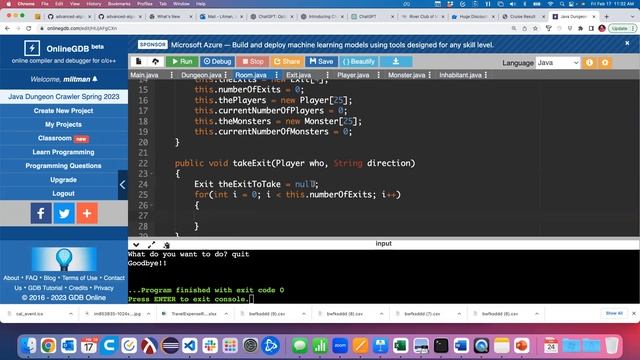
Task: Click the browser address bar
Action: [273, 28]
